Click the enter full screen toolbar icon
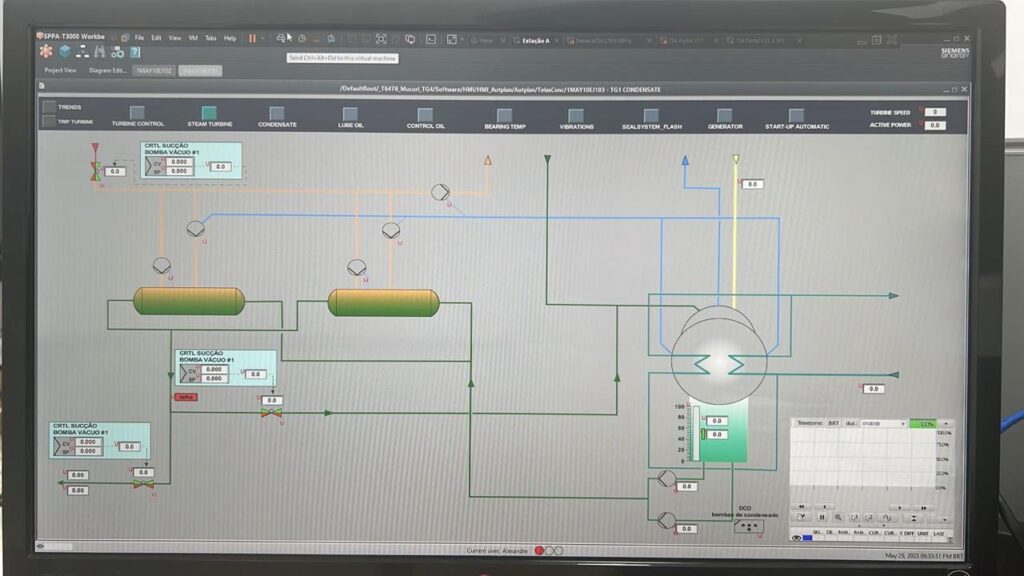1024x576 pixels. [x=381, y=39]
